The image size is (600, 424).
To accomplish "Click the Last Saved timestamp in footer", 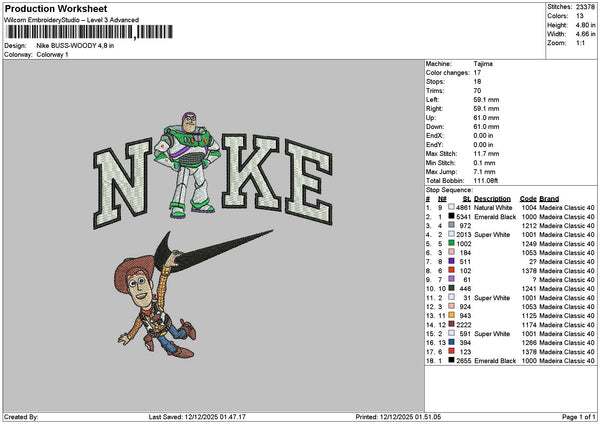I will coord(197,417).
